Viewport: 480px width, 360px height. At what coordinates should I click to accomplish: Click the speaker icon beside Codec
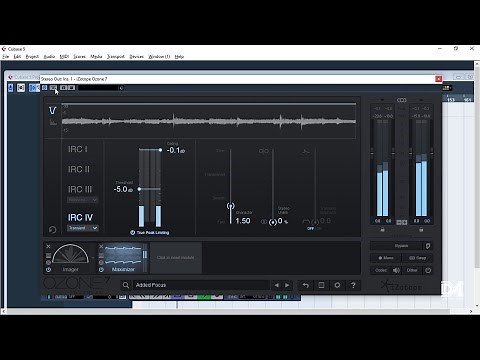(396, 270)
